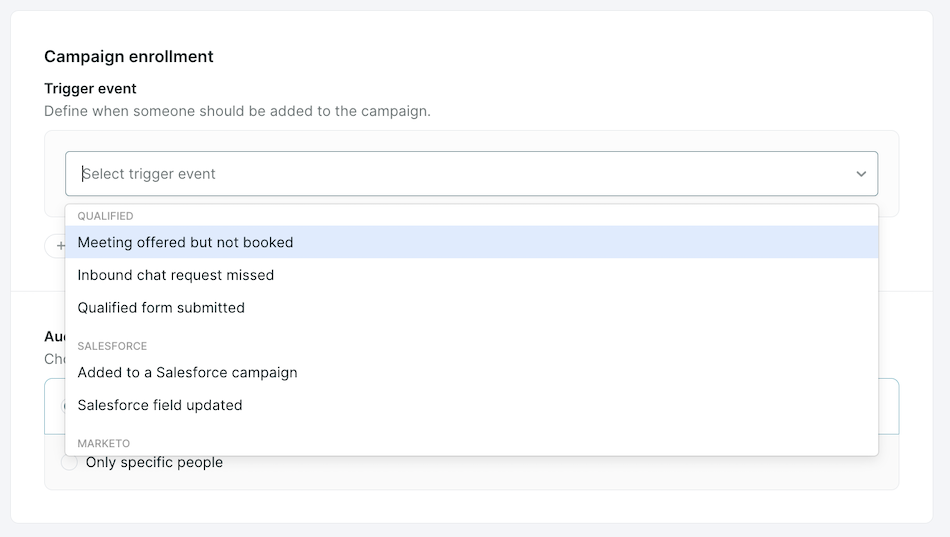The height and width of the screenshot is (537, 950).
Task: Click the 'Campaign enrollment' section heading
Action: (128, 56)
